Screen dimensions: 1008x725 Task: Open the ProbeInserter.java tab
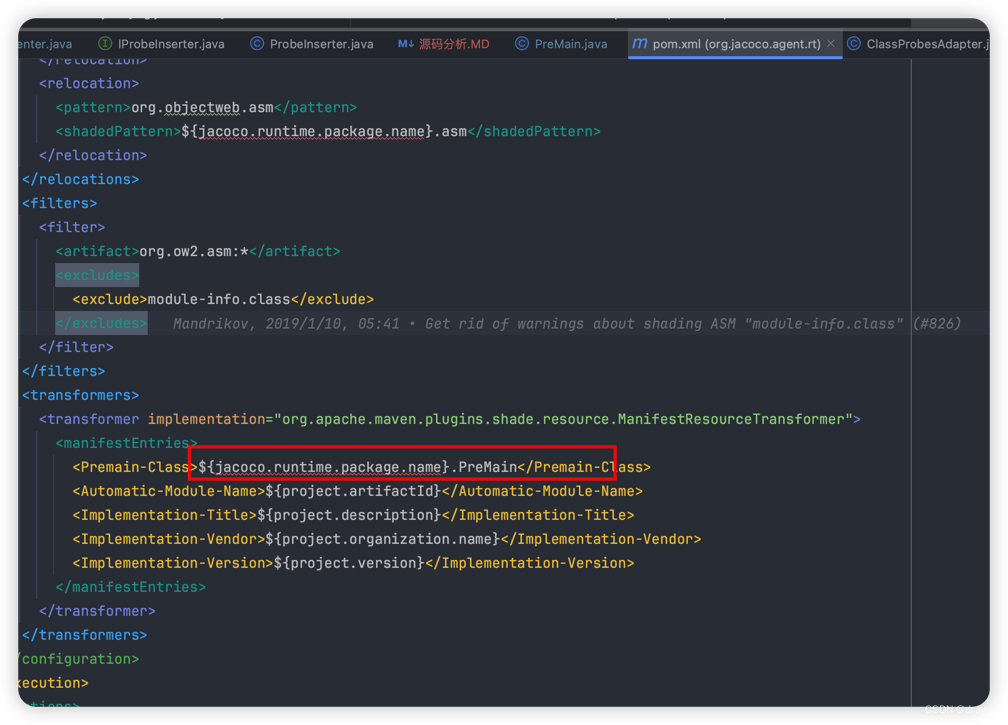tap(312, 44)
